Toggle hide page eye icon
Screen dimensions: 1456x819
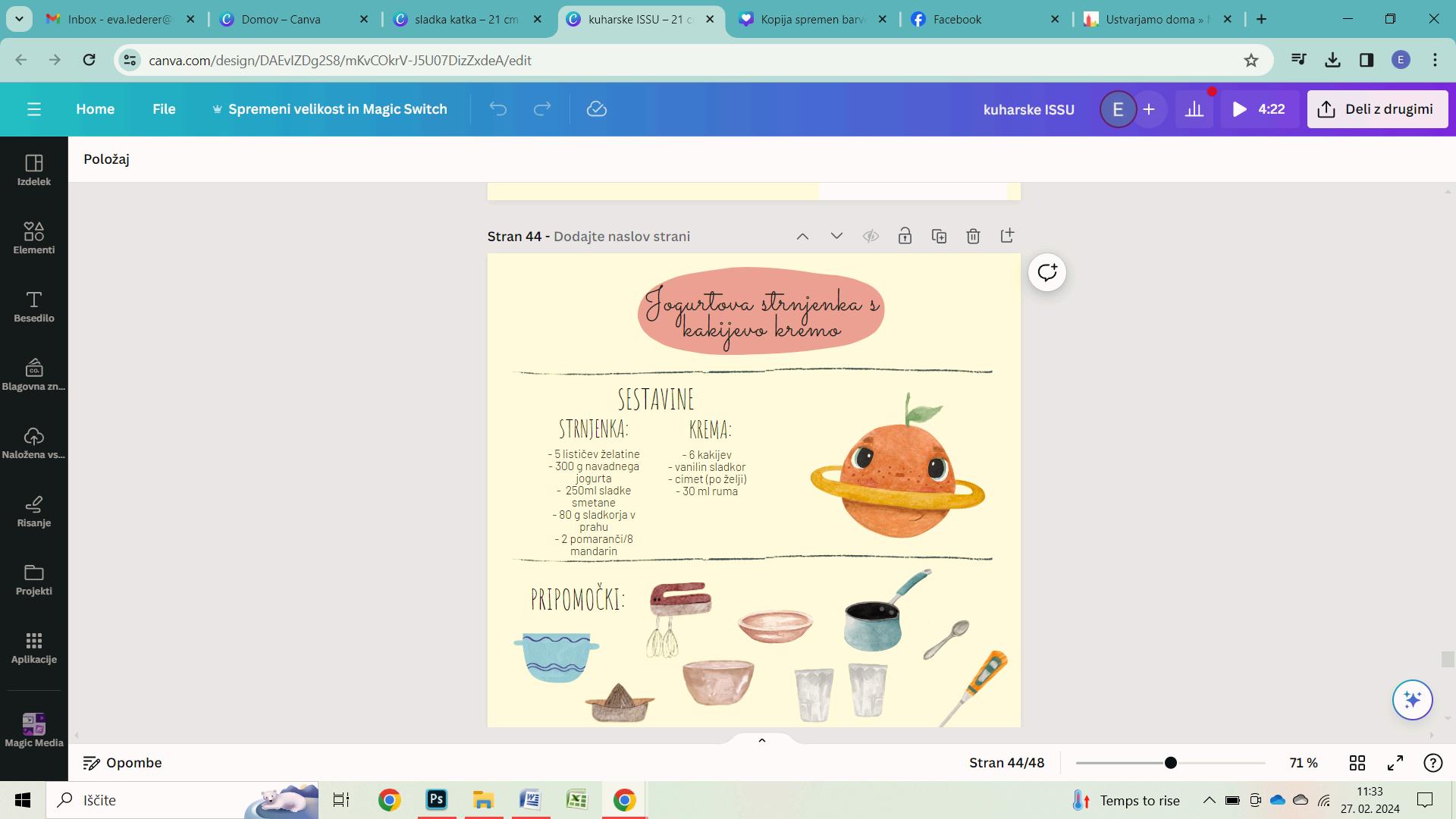pos(871,237)
